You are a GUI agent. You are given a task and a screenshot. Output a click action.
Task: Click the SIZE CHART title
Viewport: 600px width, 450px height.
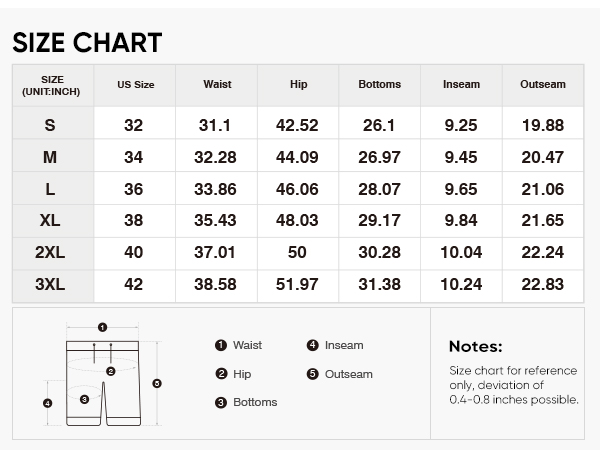[86, 42]
